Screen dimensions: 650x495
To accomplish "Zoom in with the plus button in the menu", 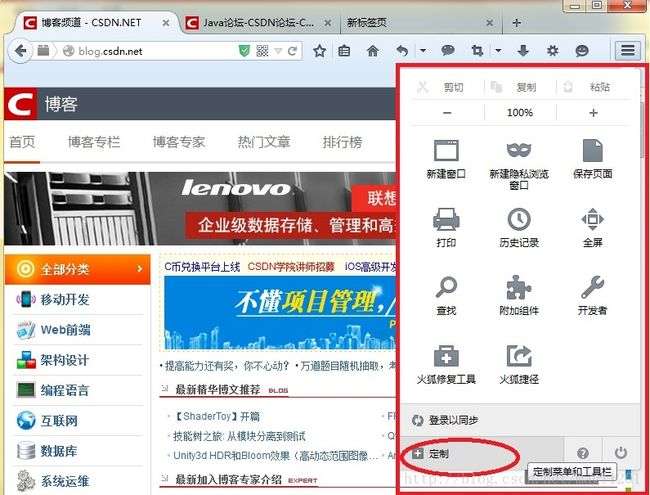I will (593, 113).
